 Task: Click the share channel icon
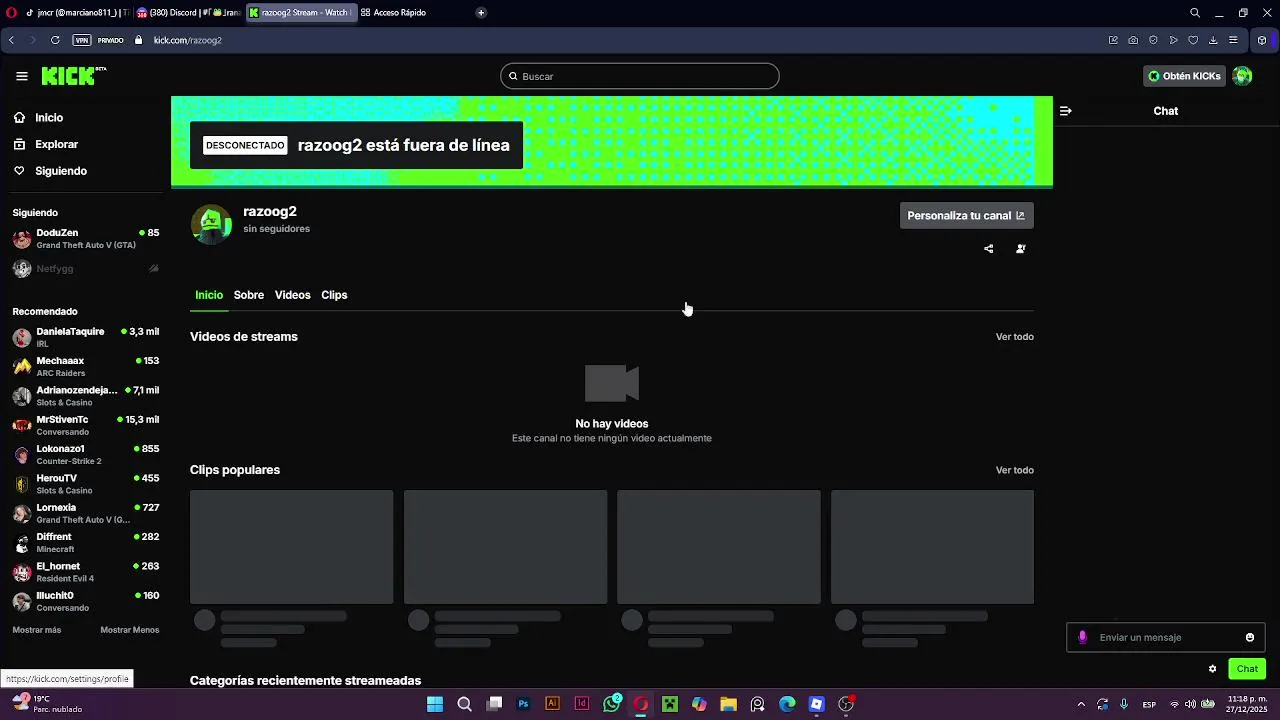[x=989, y=249]
